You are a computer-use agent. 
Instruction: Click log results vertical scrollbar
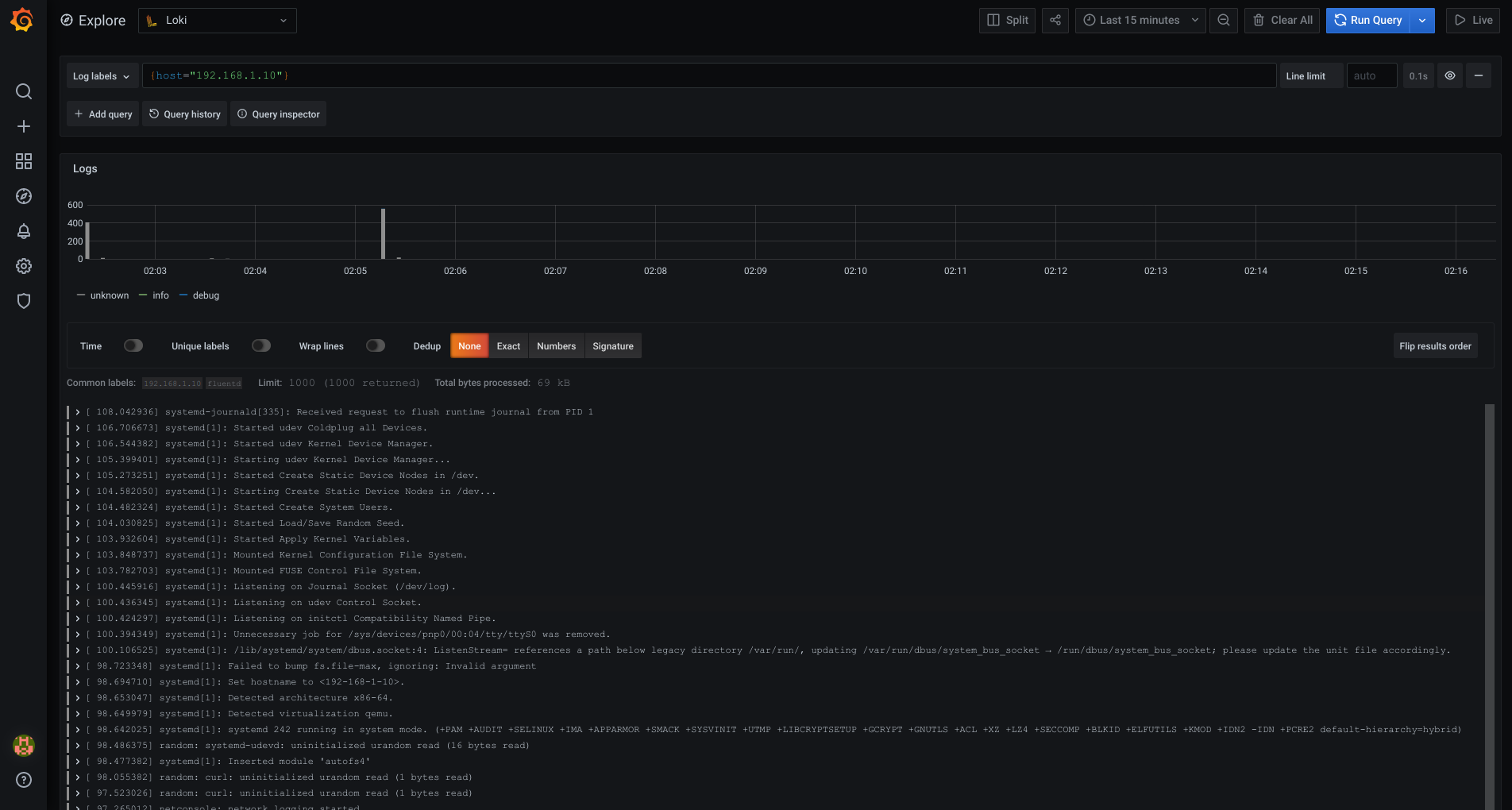1490,607
